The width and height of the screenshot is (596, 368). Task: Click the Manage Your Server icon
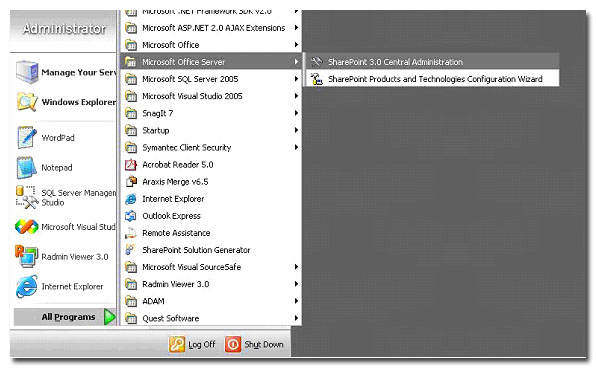tap(27, 72)
